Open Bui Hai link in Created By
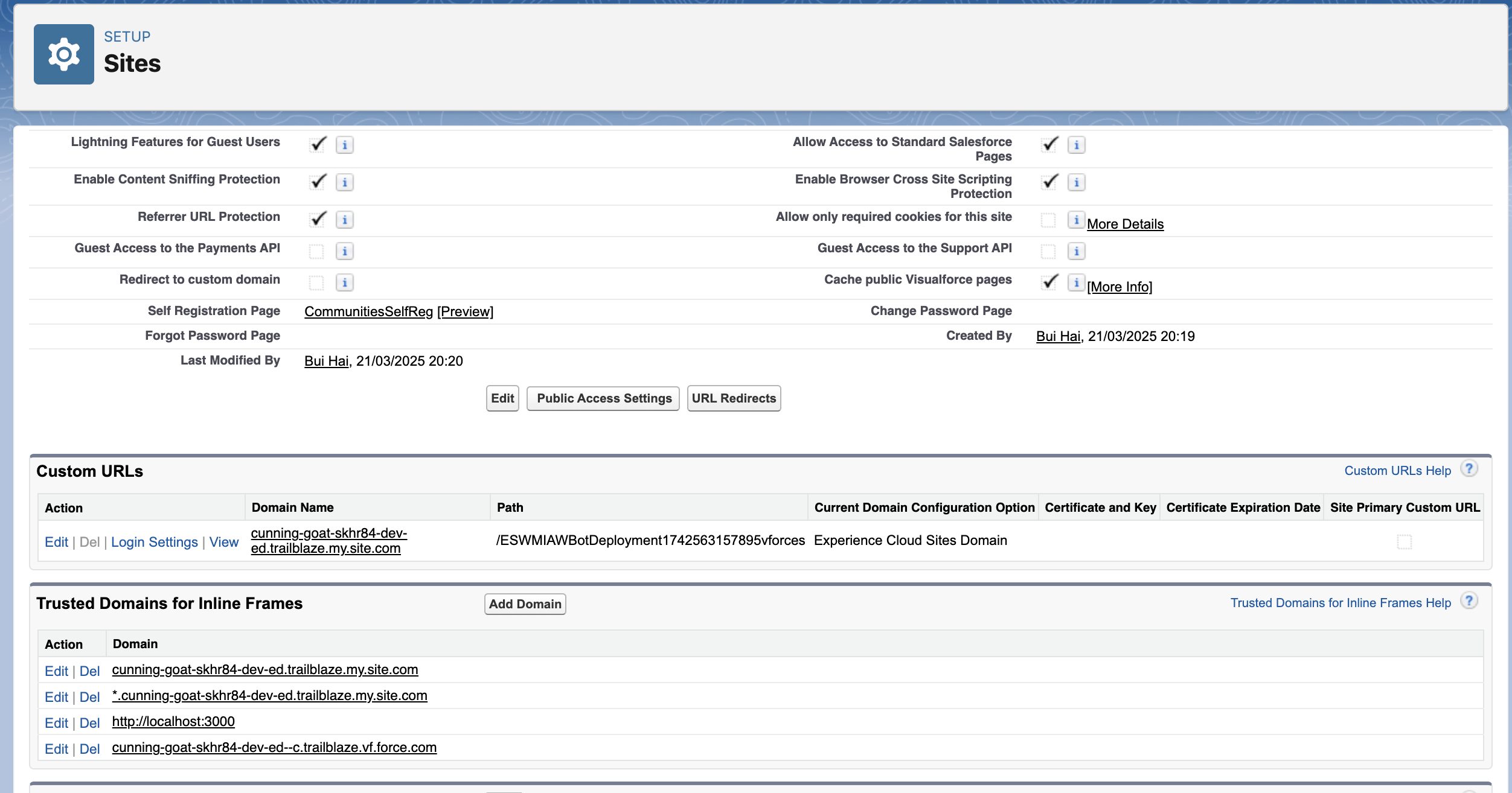This screenshot has height=793, width=1512. (1058, 336)
